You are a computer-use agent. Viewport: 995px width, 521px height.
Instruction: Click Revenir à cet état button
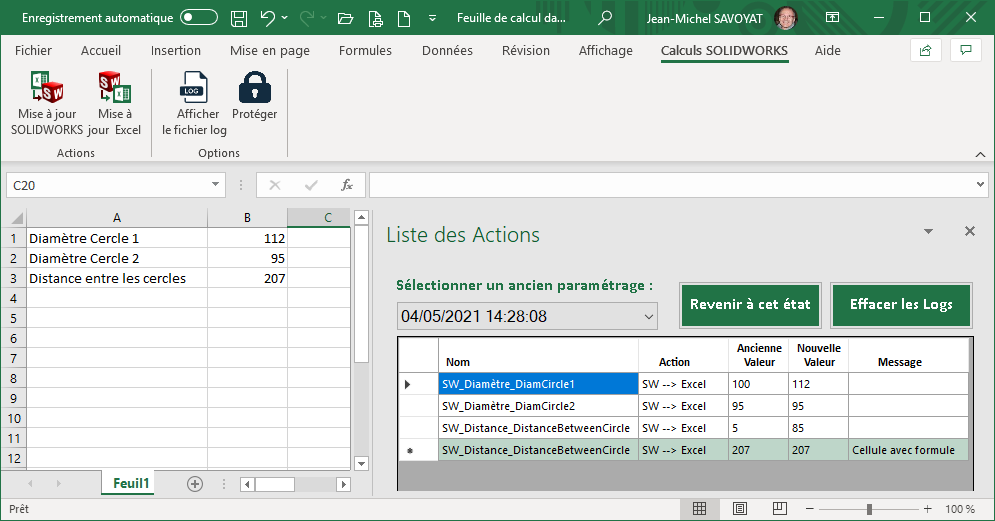[x=750, y=305]
